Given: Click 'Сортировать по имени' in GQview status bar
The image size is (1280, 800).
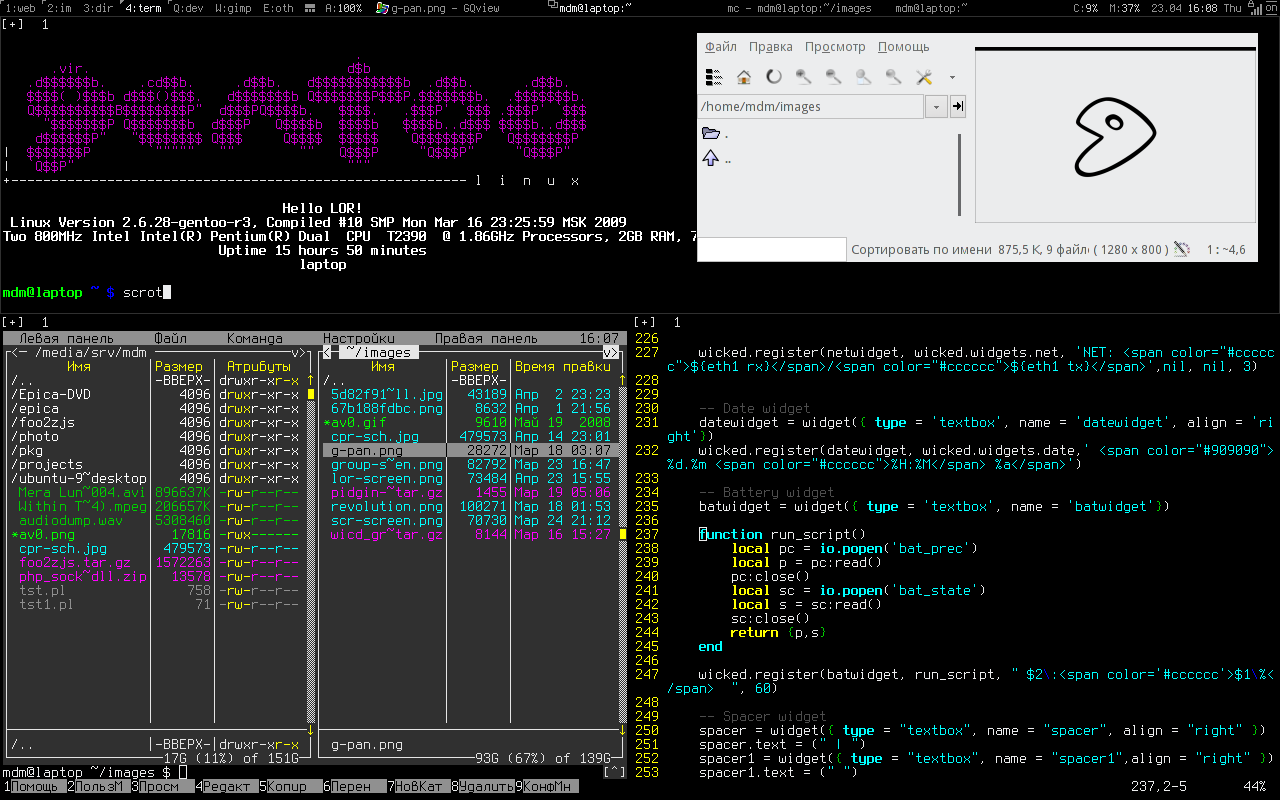Looking at the screenshot, I should tap(921, 249).
